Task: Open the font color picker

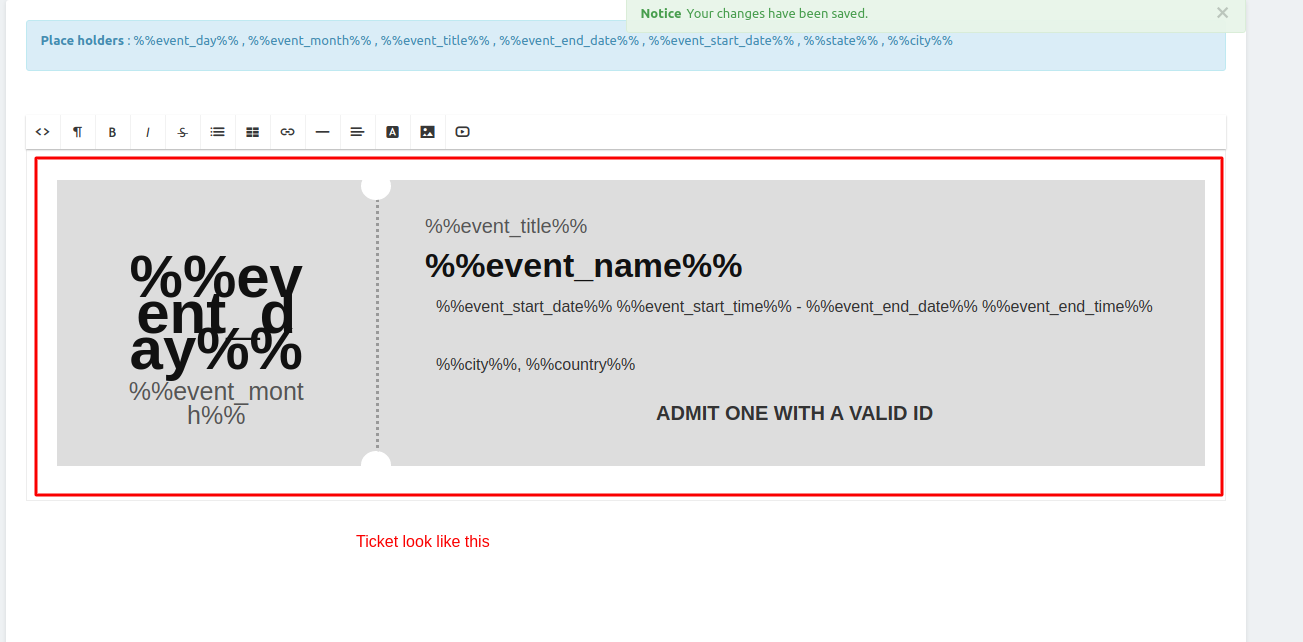Action: coord(392,132)
